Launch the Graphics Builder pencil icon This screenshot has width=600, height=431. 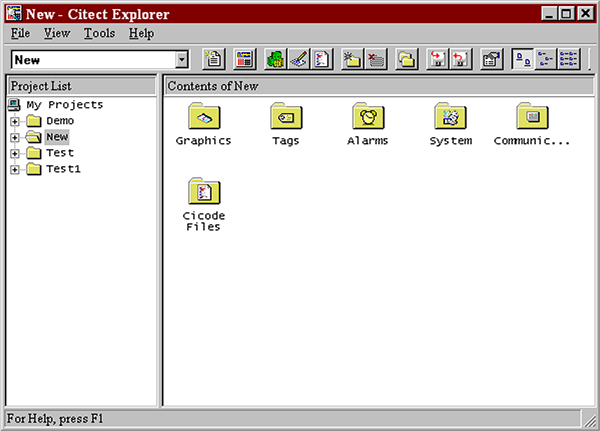(x=299, y=59)
